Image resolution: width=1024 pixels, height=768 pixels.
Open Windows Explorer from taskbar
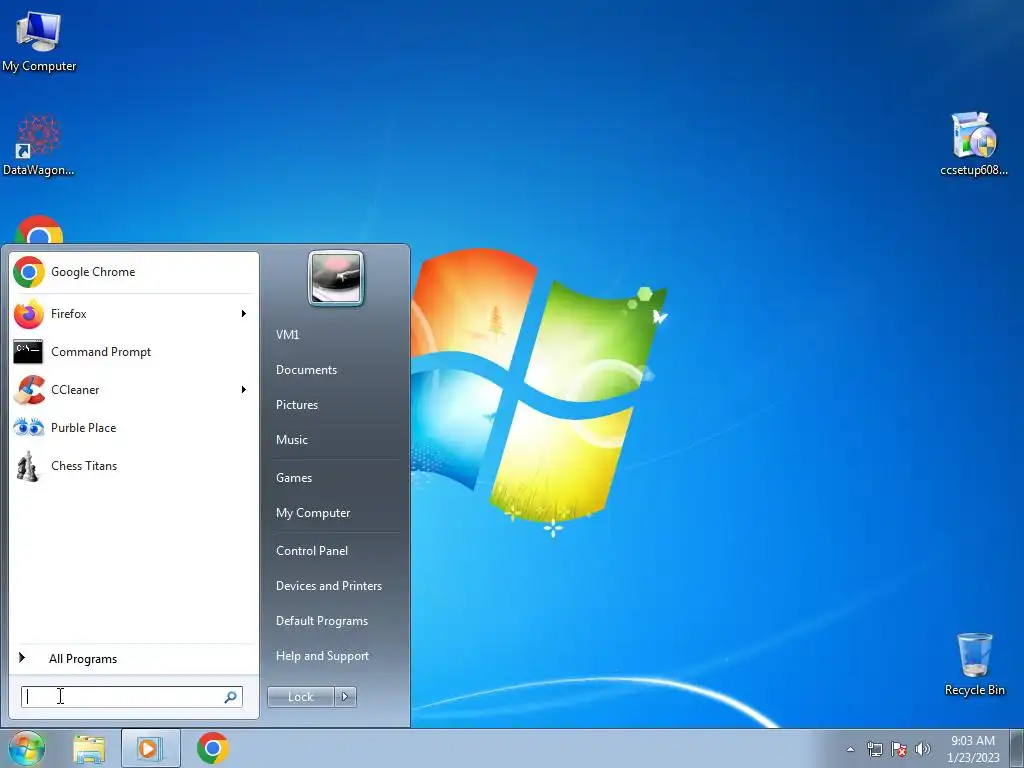click(89, 749)
